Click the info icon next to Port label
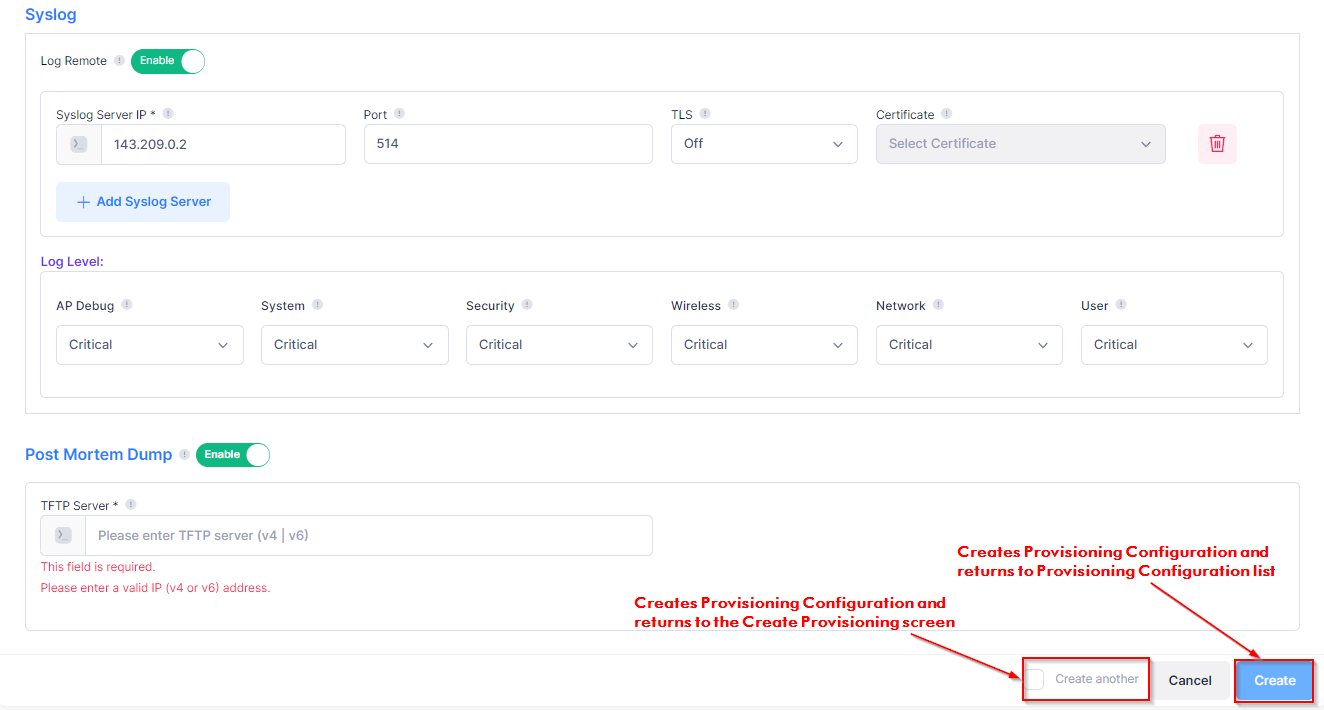The height and width of the screenshot is (710, 1324). [399, 114]
